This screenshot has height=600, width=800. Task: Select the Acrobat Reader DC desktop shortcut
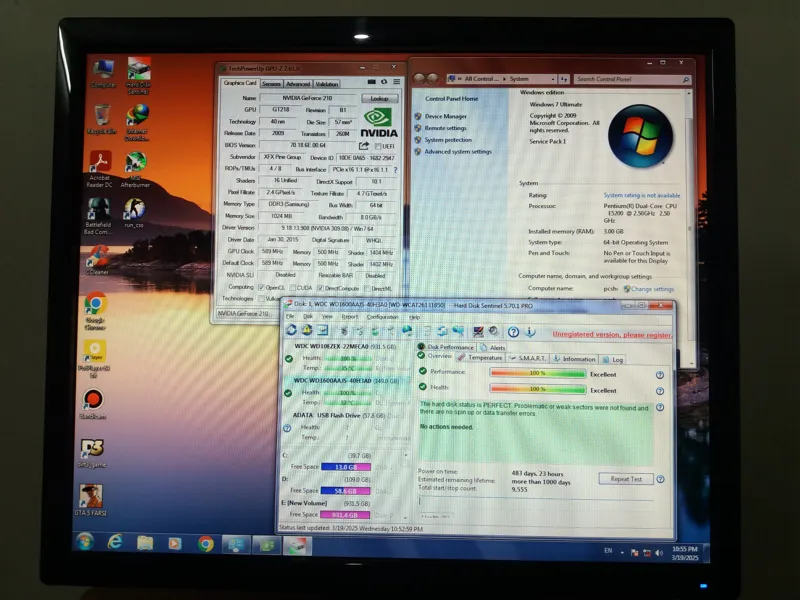99,169
